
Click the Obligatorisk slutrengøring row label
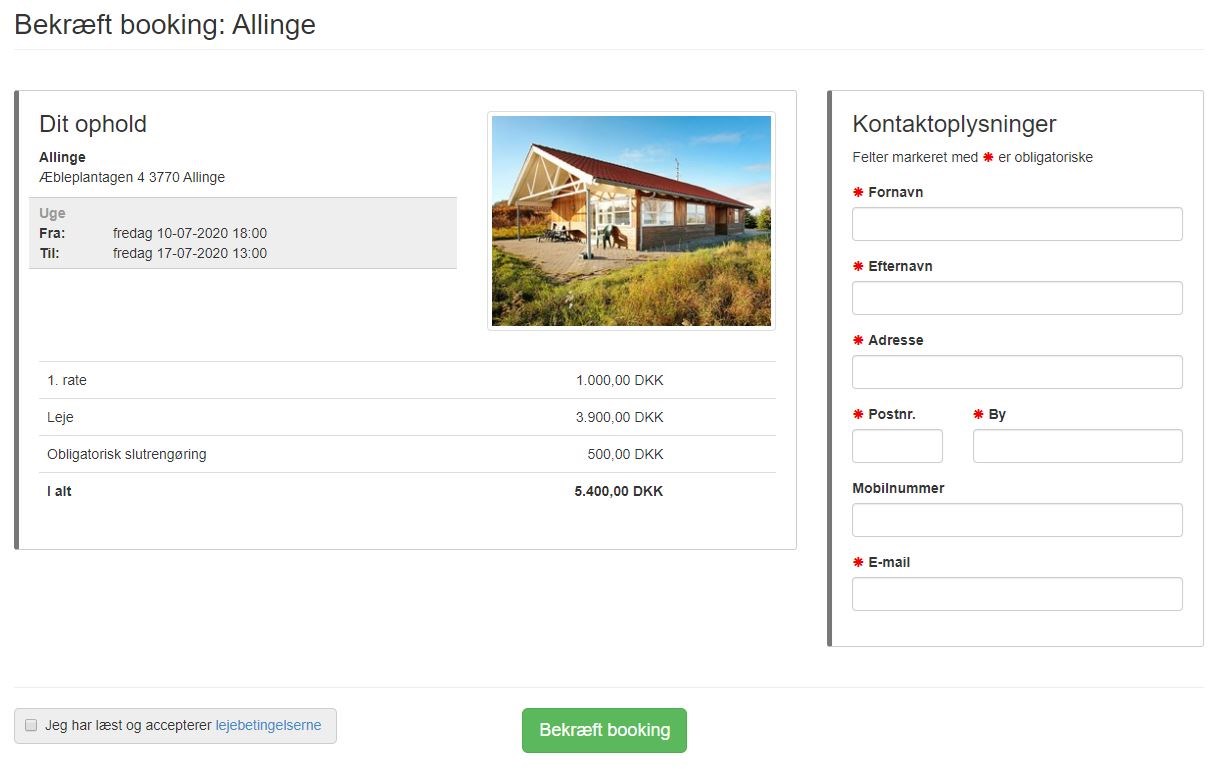point(127,454)
